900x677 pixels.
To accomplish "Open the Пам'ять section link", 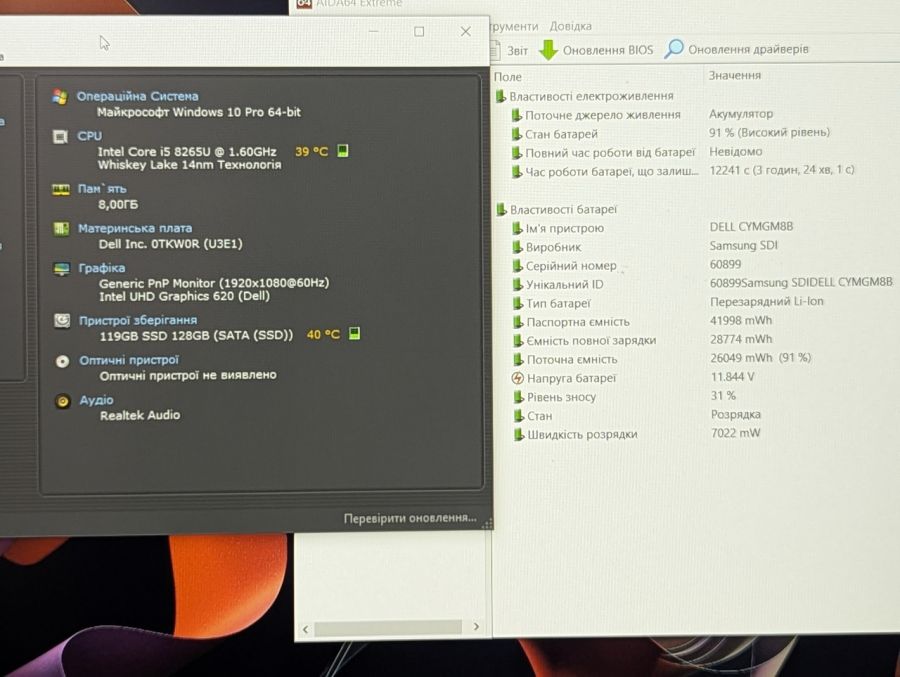I will click(102, 189).
